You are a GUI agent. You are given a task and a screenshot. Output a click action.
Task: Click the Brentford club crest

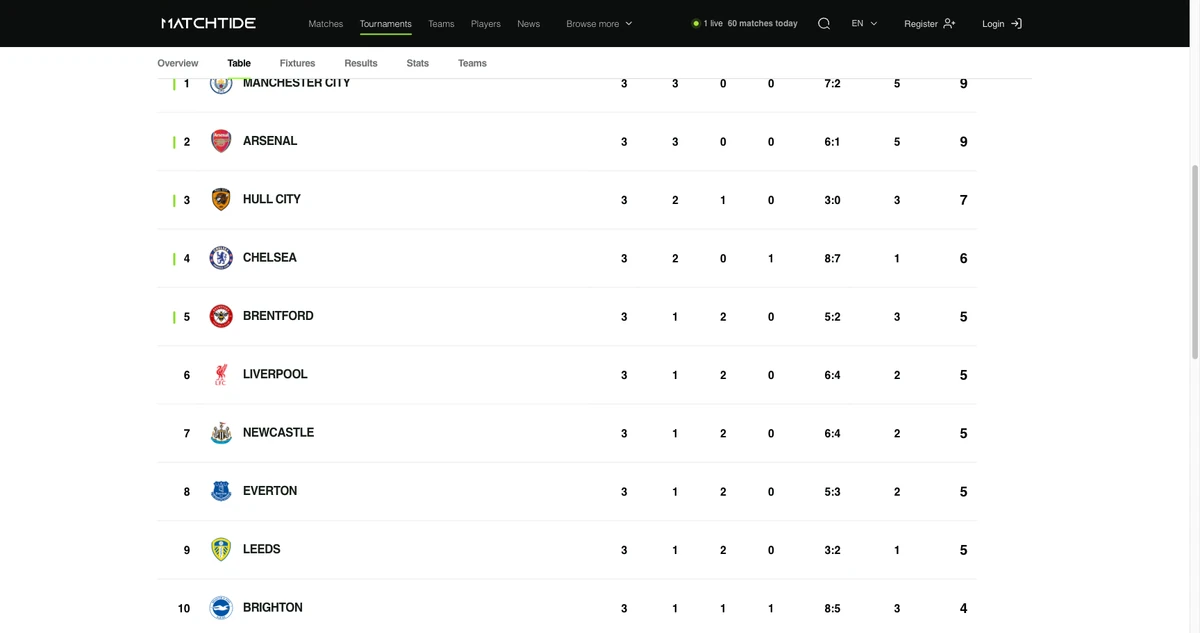click(x=221, y=316)
